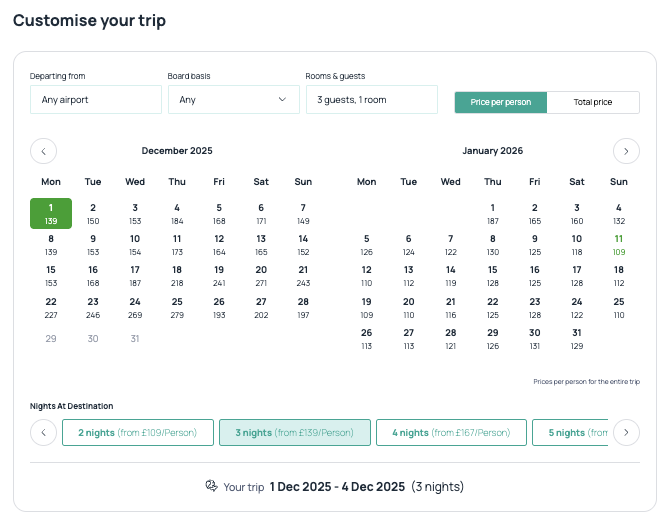This screenshot has width=668, height=524.
Task: Choose 11 December priced 173
Action: coord(177,245)
